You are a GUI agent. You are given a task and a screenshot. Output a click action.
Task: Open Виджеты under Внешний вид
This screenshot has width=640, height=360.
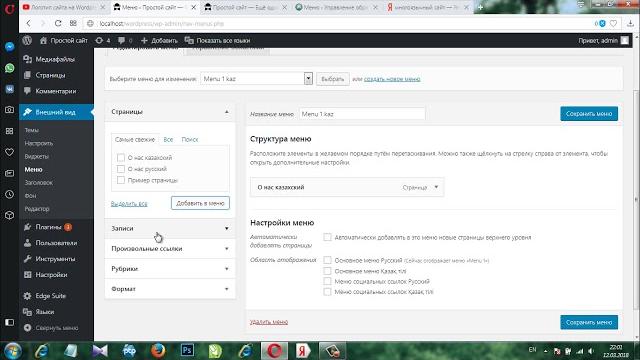tap(37, 156)
